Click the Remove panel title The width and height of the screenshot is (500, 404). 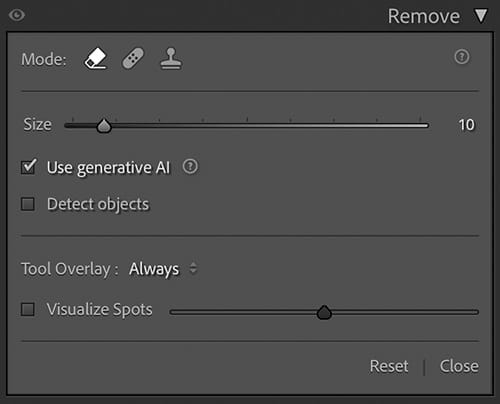(424, 16)
